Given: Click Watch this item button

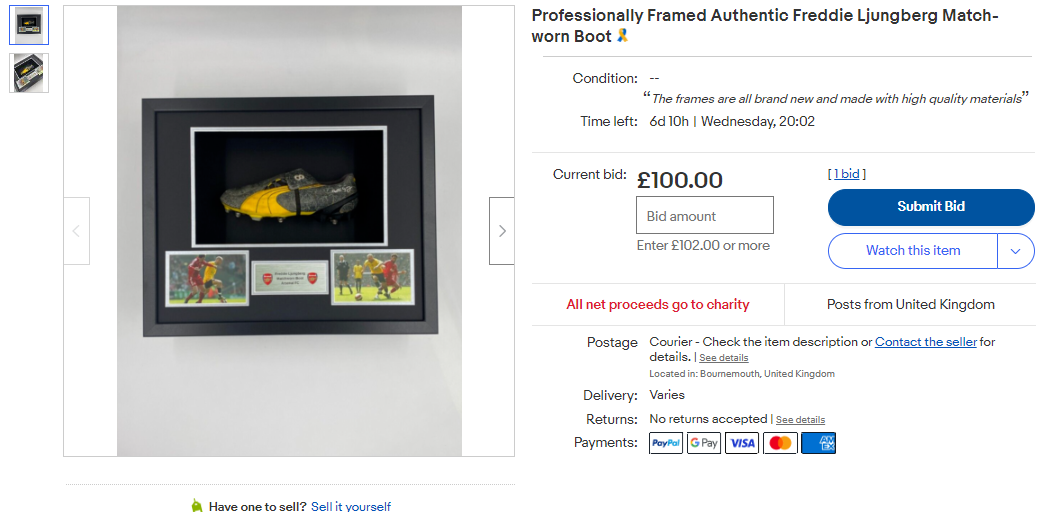Looking at the screenshot, I should coord(913,251).
